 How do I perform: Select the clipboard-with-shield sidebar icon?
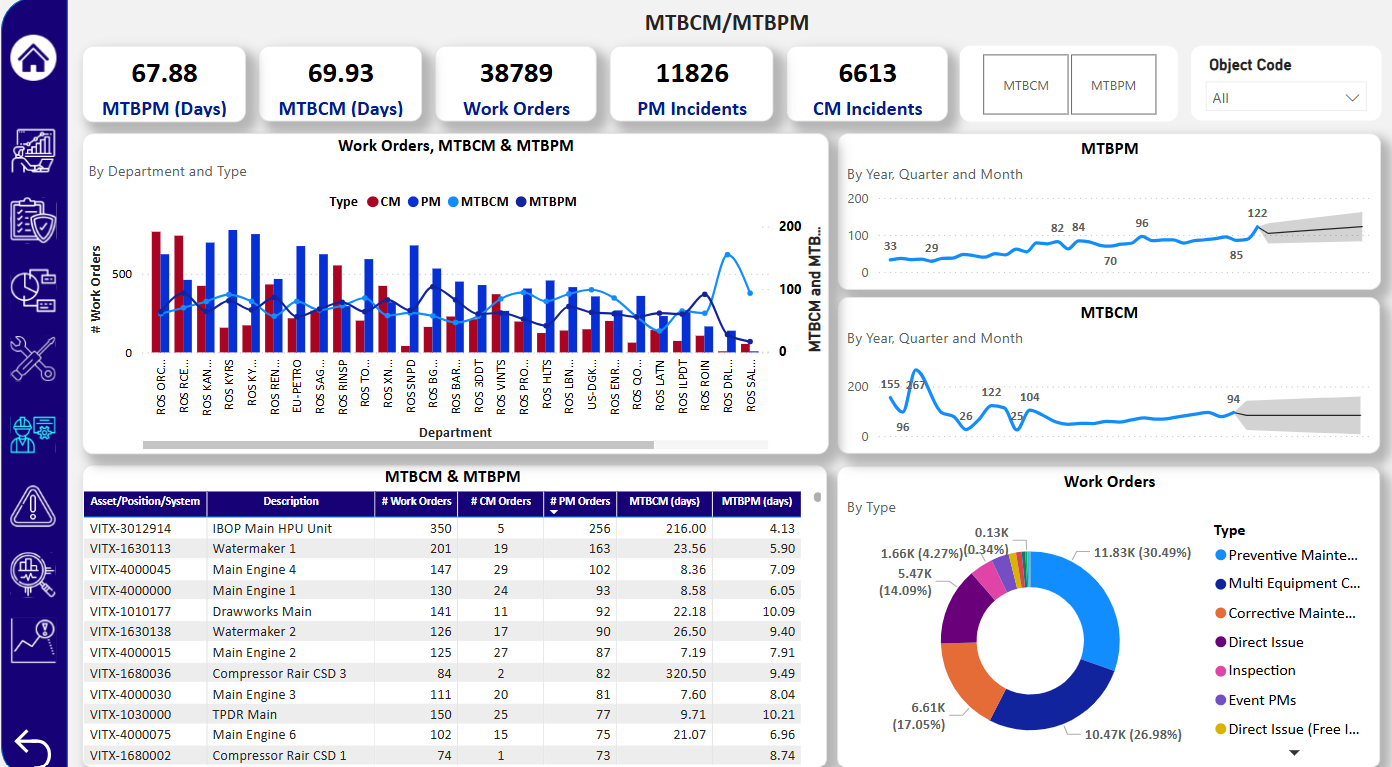[x=33, y=220]
